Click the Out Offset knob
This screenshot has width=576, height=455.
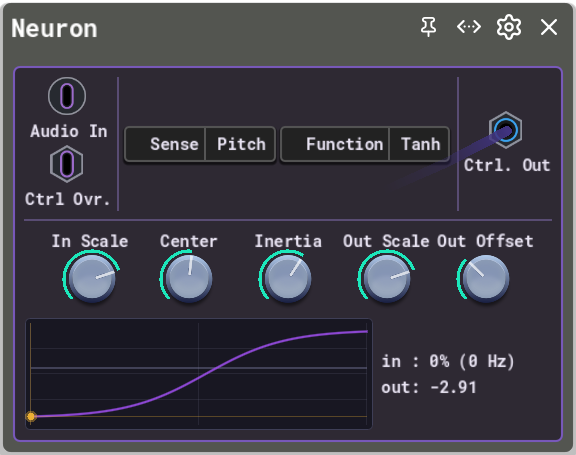click(486, 279)
